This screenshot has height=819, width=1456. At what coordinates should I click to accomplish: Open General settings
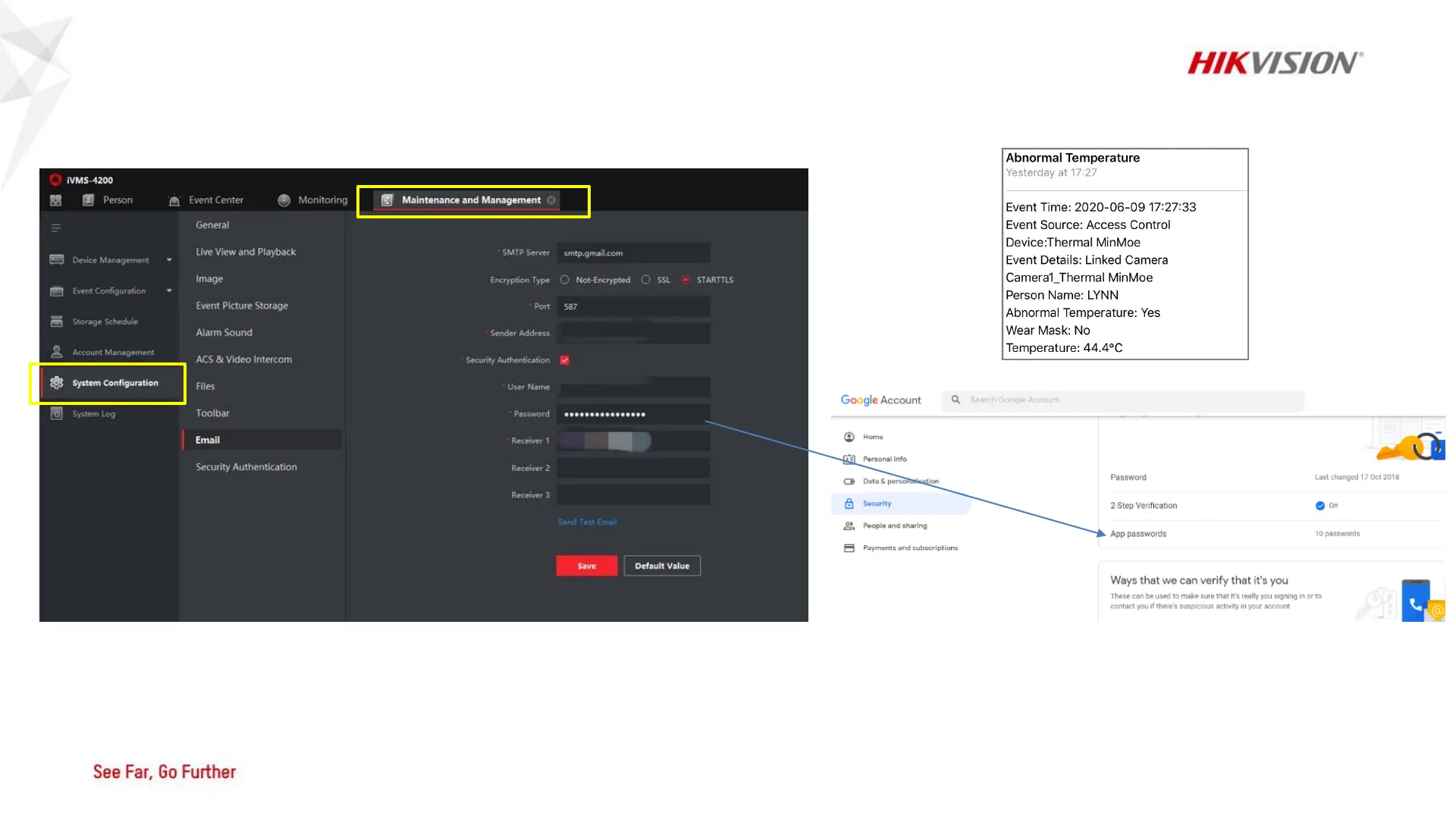pyautogui.click(x=212, y=225)
